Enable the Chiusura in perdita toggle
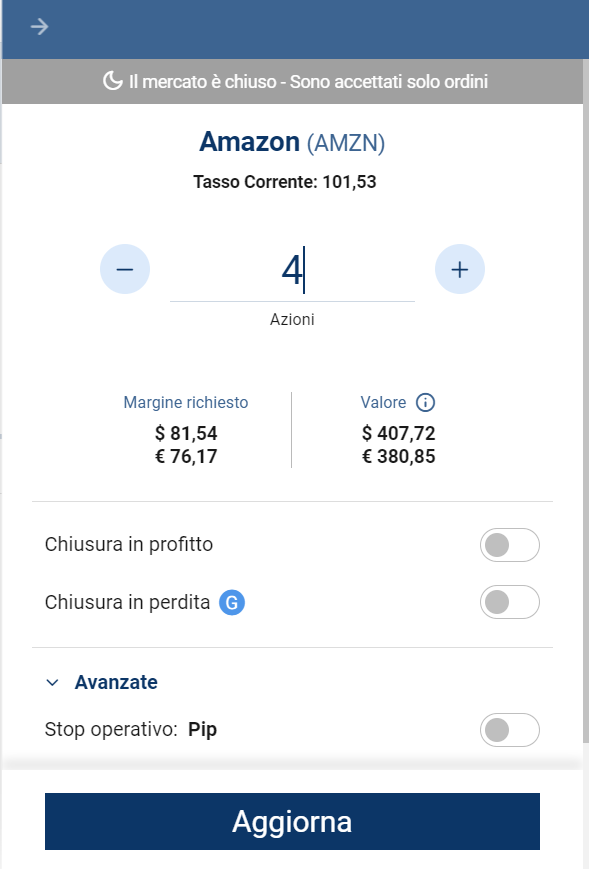The height and width of the screenshot is (869, 589). tap(509, 602)
